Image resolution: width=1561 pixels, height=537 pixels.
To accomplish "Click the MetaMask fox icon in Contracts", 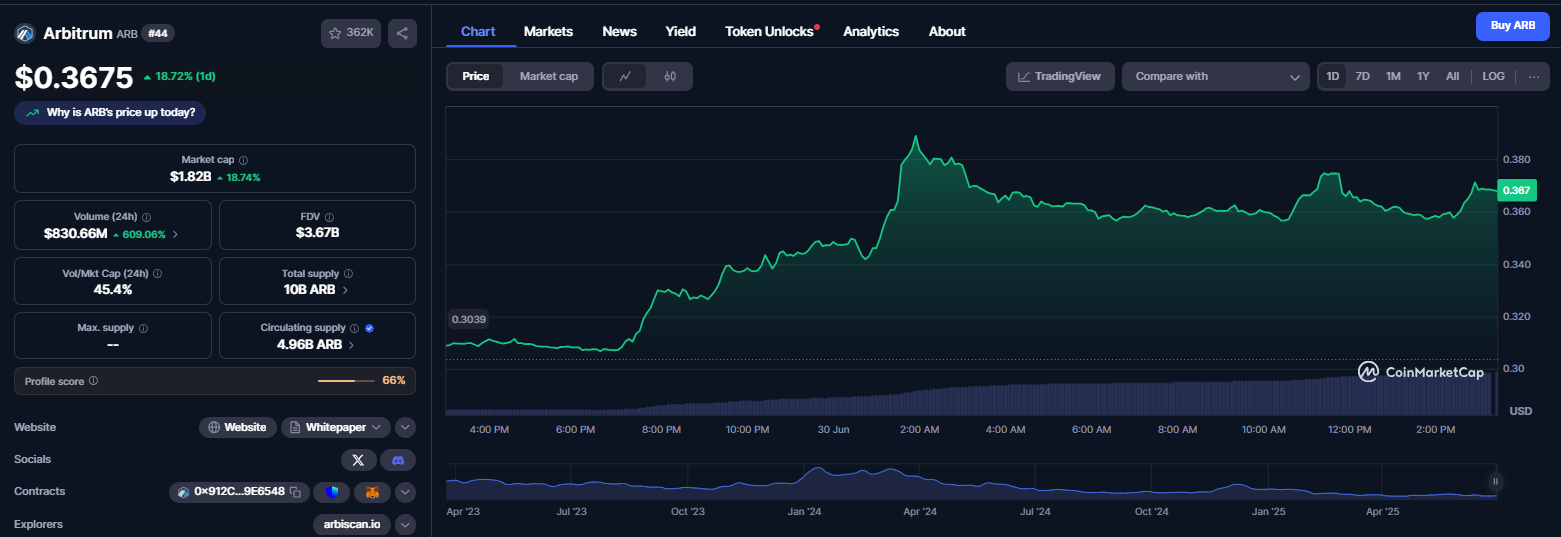I will coord(372,492).
